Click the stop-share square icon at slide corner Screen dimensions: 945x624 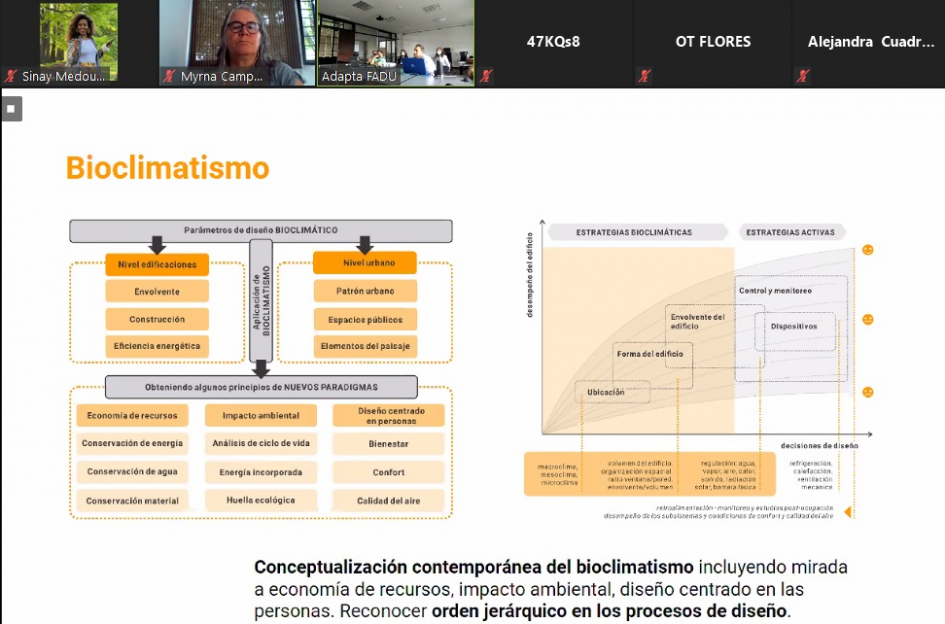(11, 109)
